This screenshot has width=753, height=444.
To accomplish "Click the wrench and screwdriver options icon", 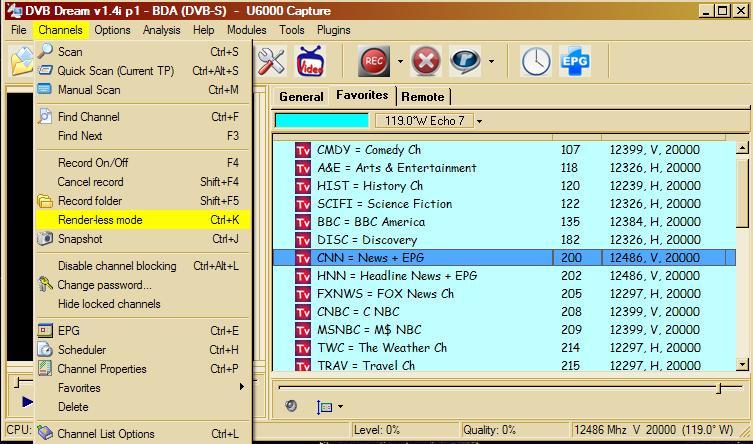I will pos(271,61).
